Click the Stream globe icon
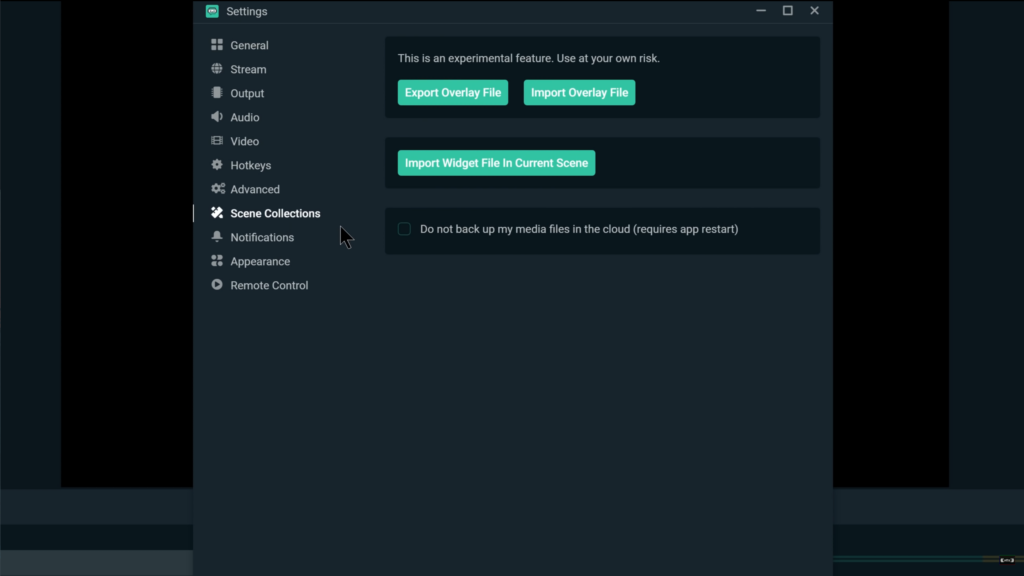This screenshot has width=1024, height=576. [x=217, y=69]
